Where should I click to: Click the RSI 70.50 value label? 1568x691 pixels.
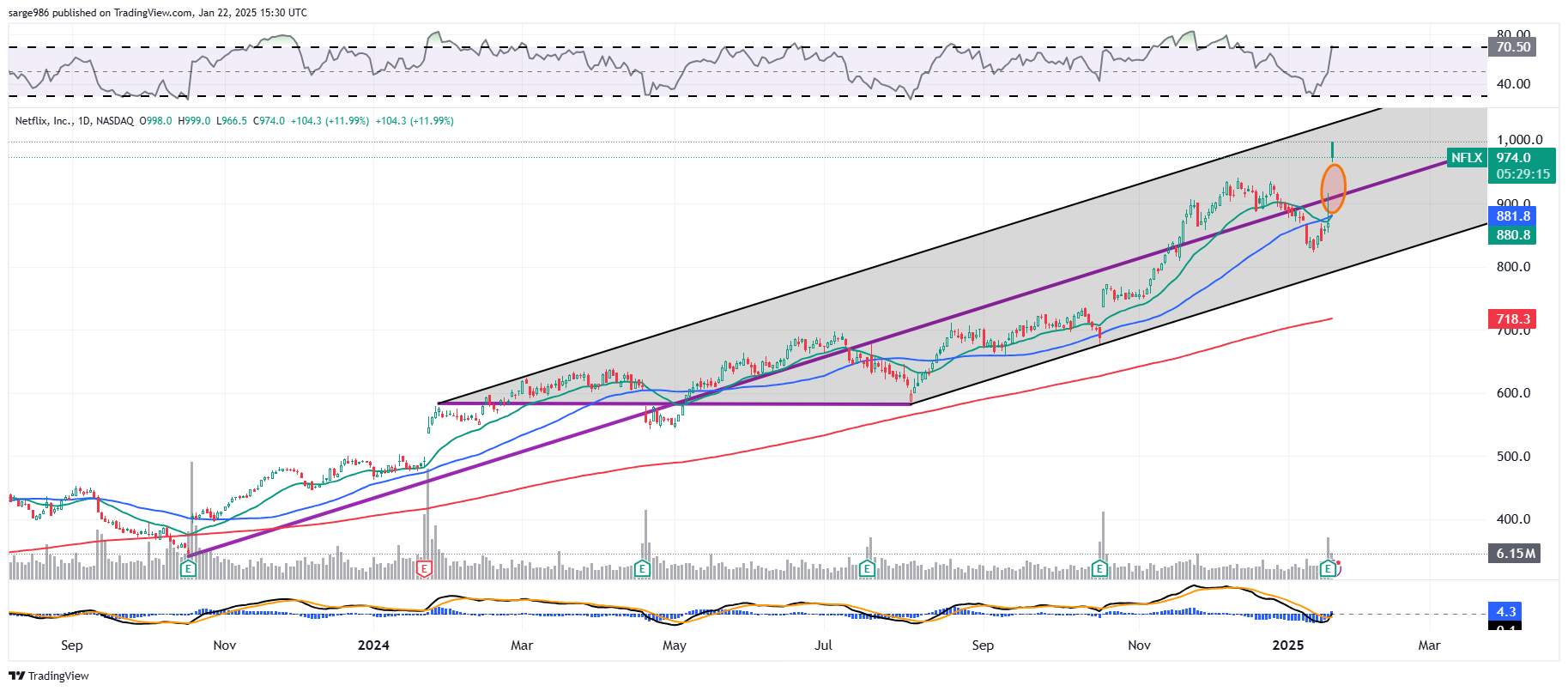[x=1512, y=47]
